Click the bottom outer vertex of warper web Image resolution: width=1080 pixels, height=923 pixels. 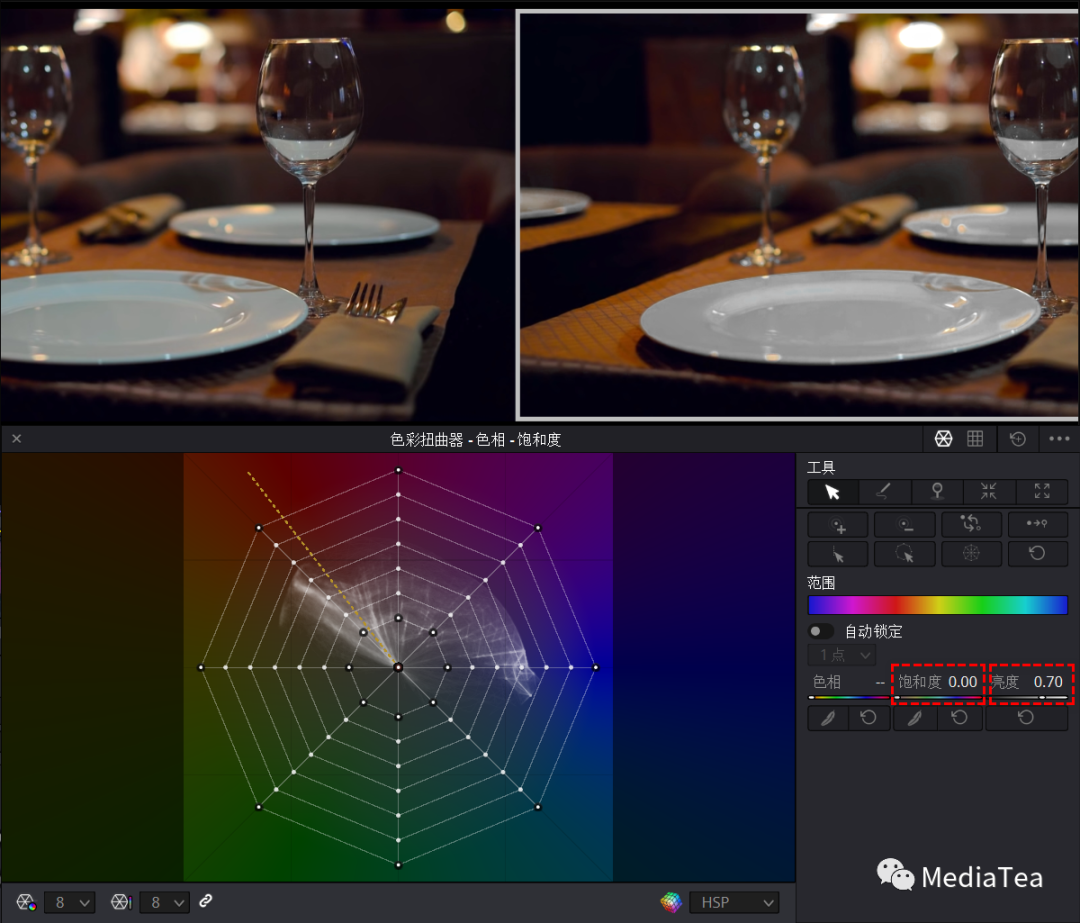[x=398, y=864]
